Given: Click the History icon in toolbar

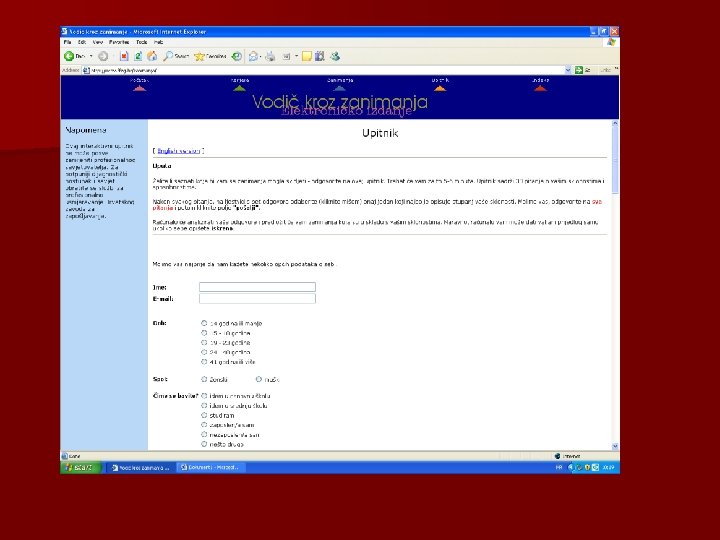Looking at the screenshot, I should point(236,56).
